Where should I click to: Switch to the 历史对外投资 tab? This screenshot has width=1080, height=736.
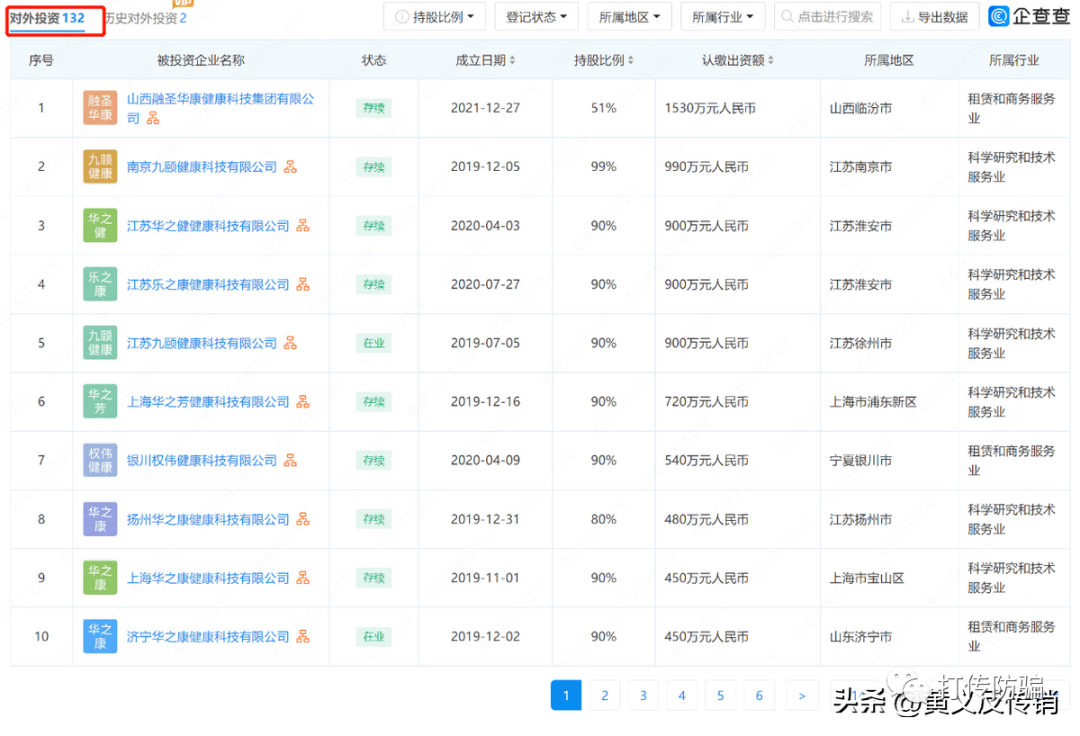(146, 18)
